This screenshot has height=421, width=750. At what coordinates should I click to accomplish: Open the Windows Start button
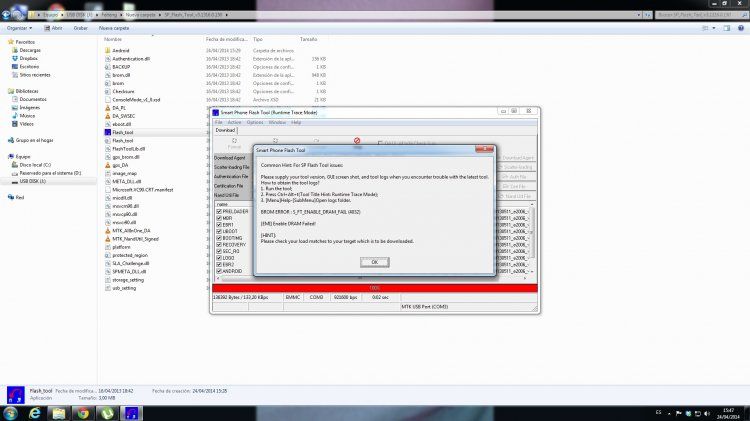pyautogui.click(x=10, y=413)
